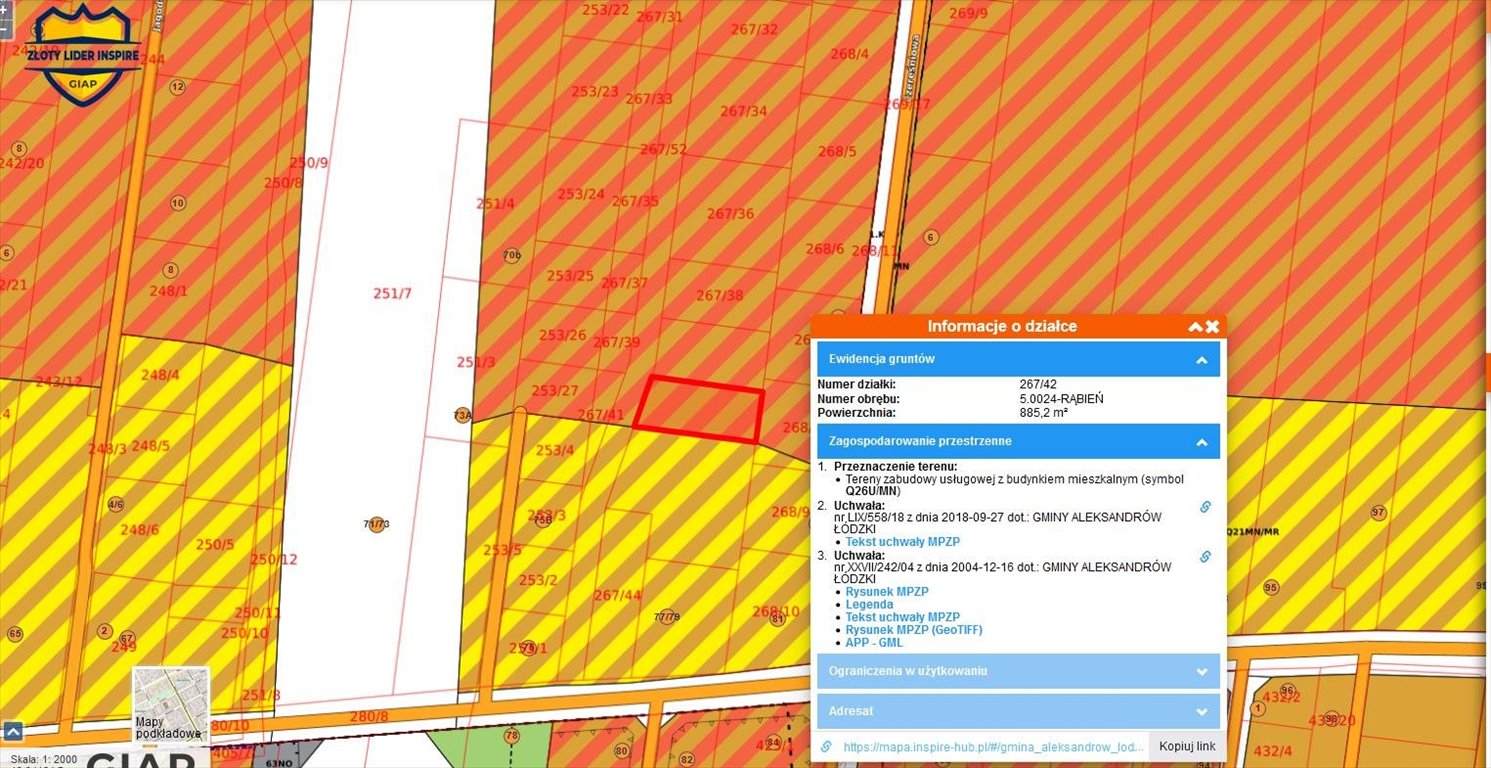Open the APP - GML link
1491x768 pixels.
(x=874, y=643)
